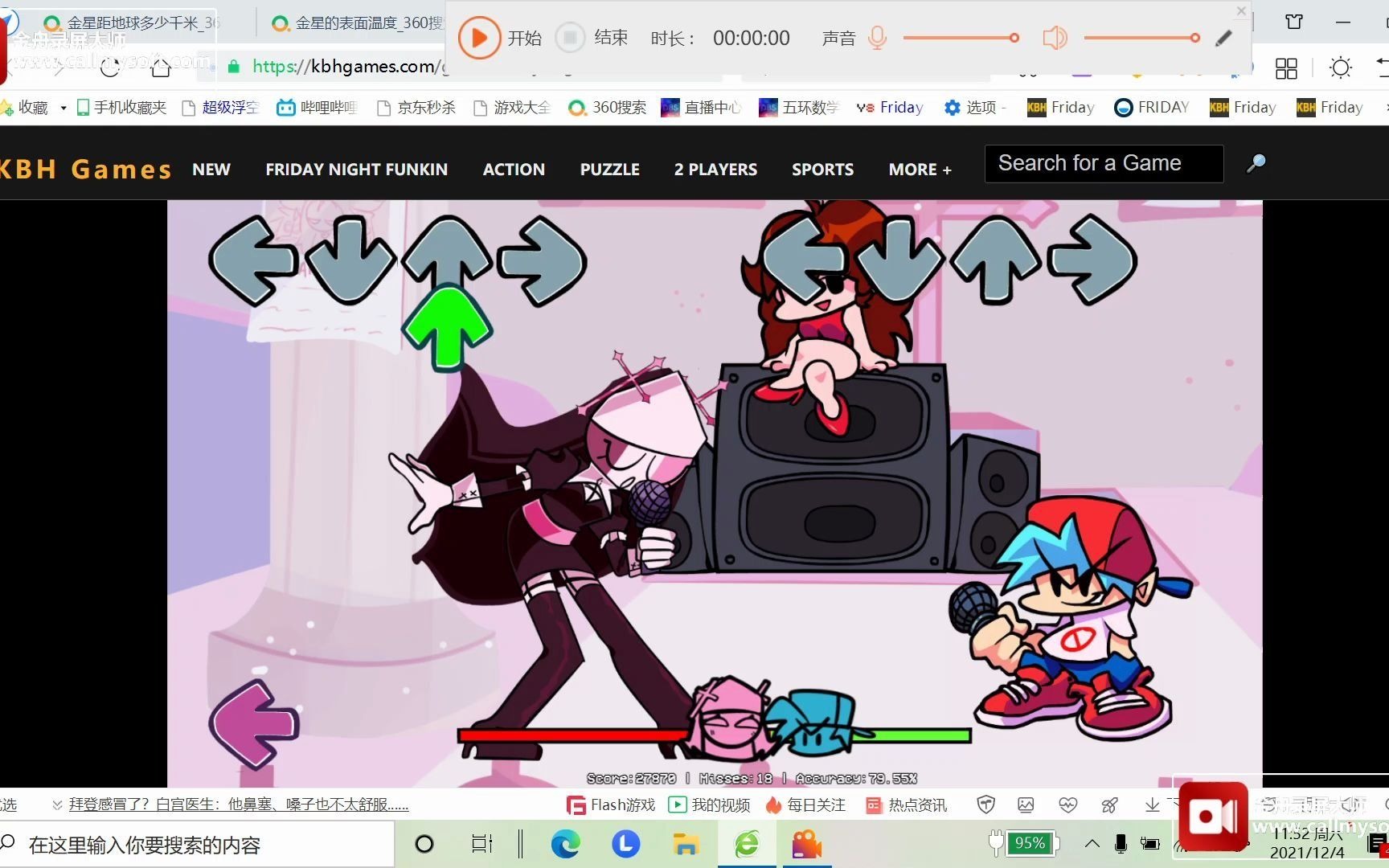Open the browser grid apps icon
Viewport: 1389px width, 868px height.
(1286, 68)
